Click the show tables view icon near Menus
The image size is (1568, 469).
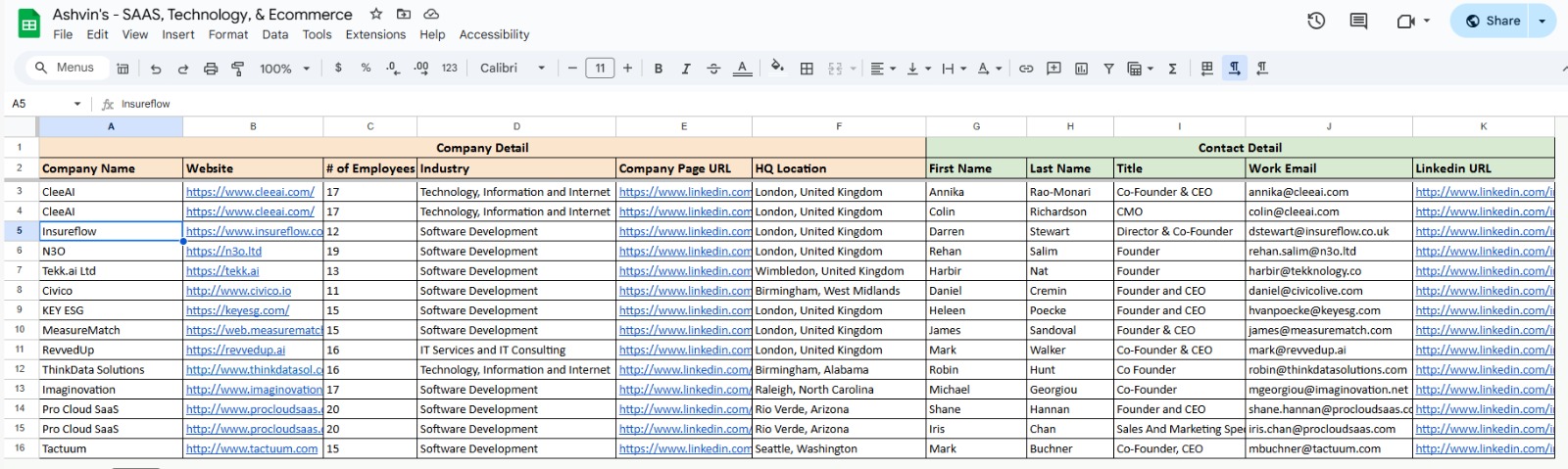(x=122, y=69)
